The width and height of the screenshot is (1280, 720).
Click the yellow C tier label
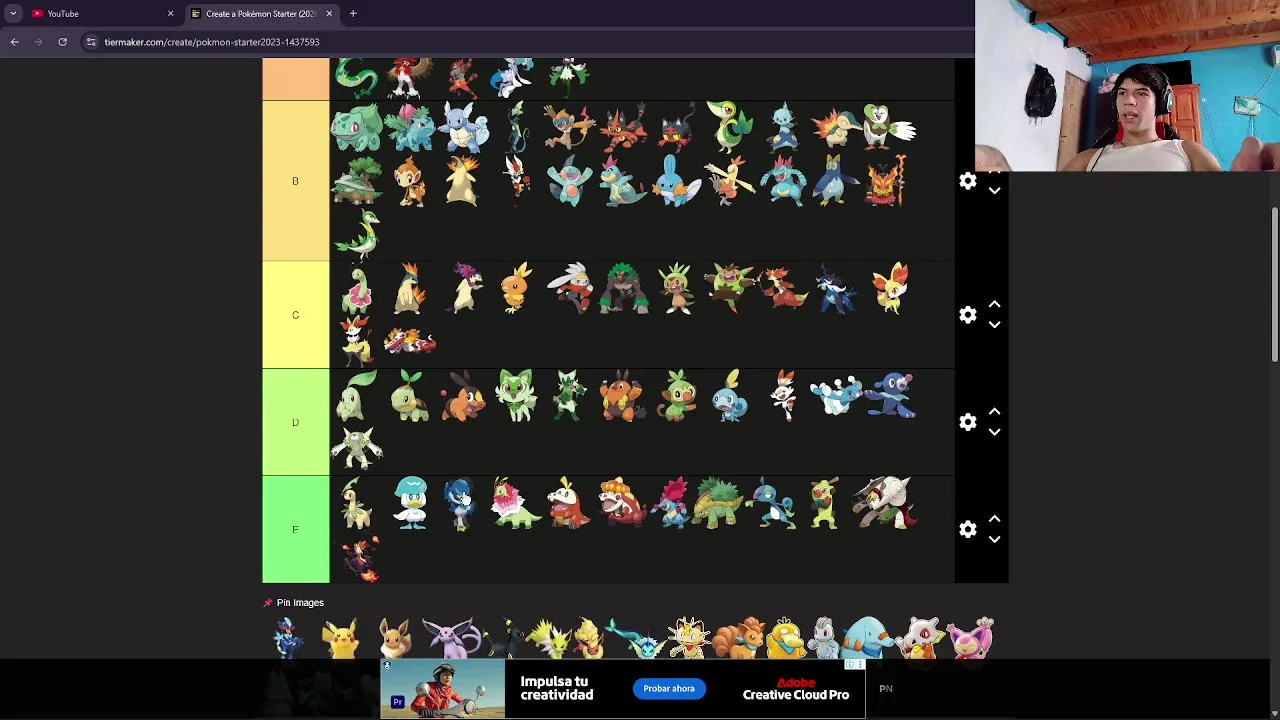295,315
